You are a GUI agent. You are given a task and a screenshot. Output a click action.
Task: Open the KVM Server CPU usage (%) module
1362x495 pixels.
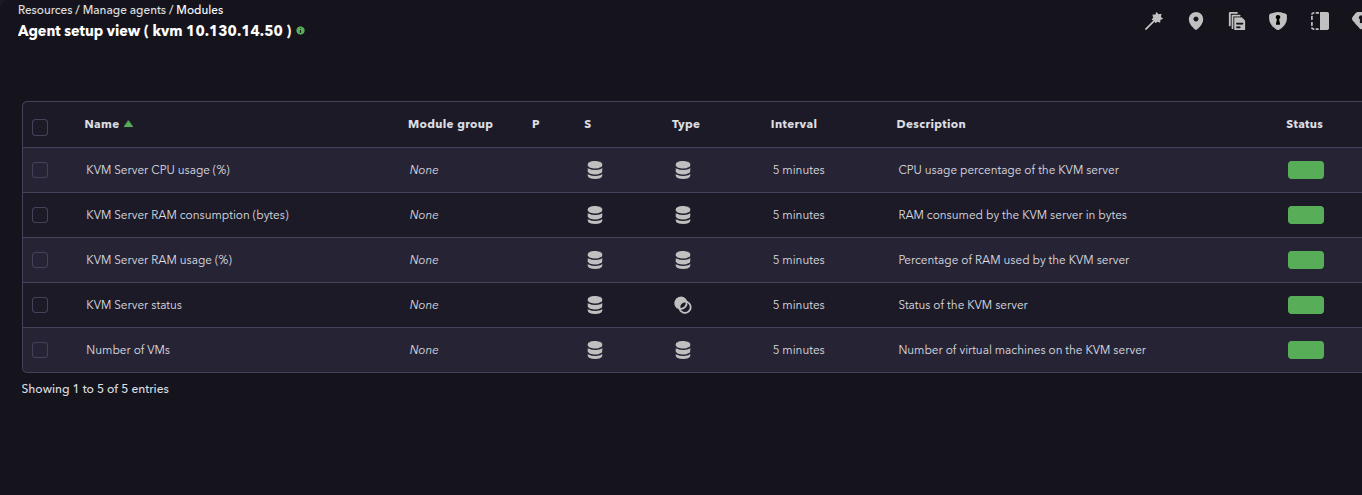[x=158, y=170]
